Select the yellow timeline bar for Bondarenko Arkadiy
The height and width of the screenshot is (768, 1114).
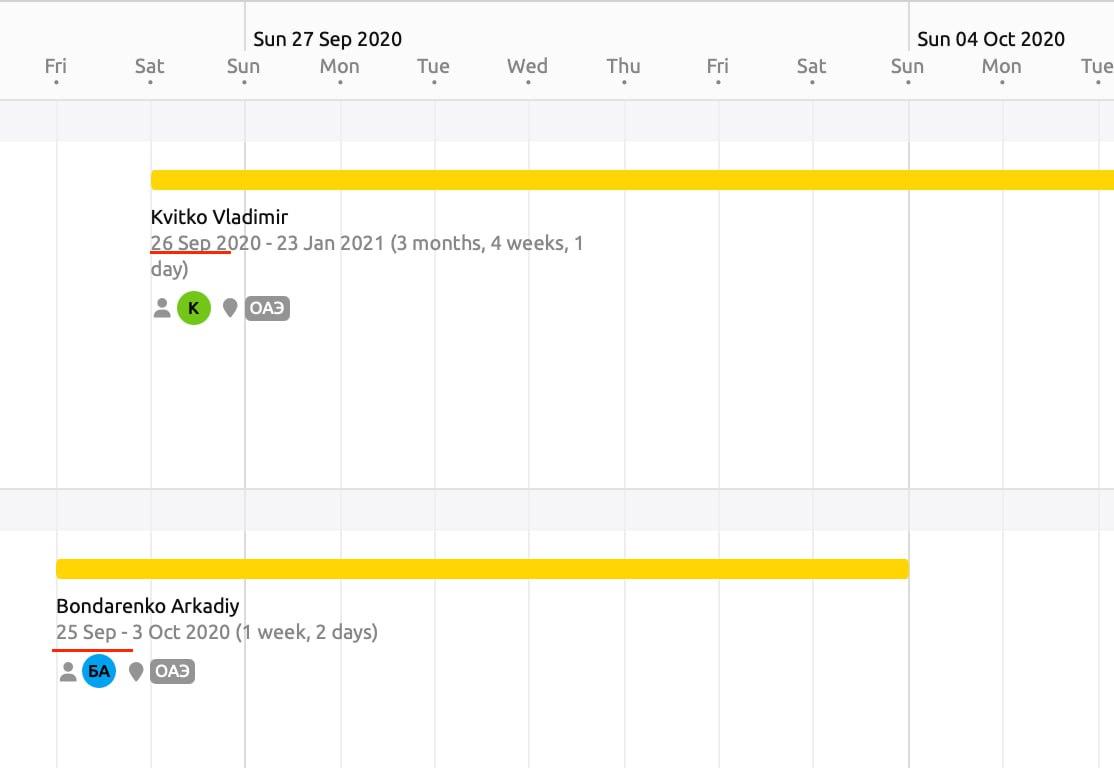coord(482,569)
